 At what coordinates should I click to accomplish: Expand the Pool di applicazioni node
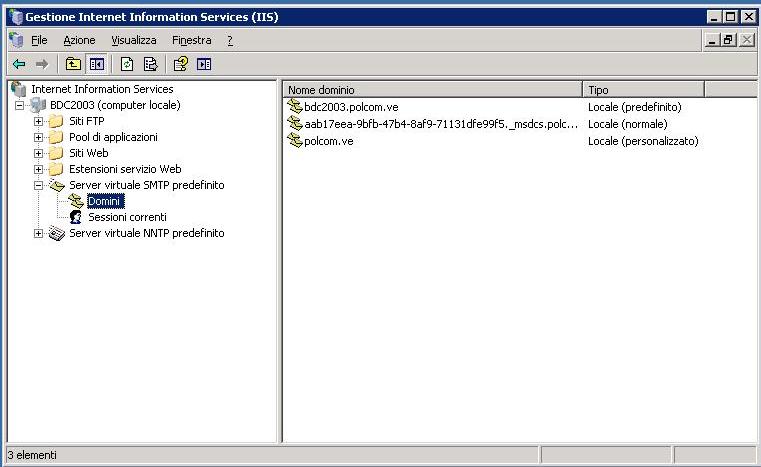(x=38, y=137)
